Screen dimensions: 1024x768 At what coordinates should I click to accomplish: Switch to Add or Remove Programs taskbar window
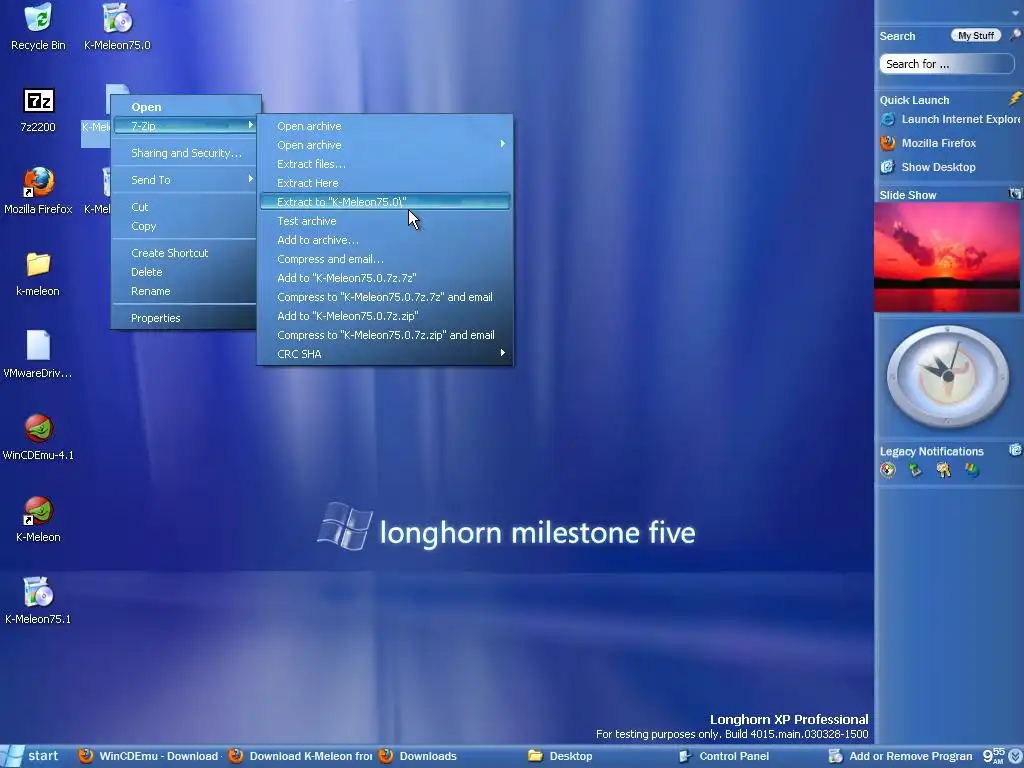tap(901, 756)
